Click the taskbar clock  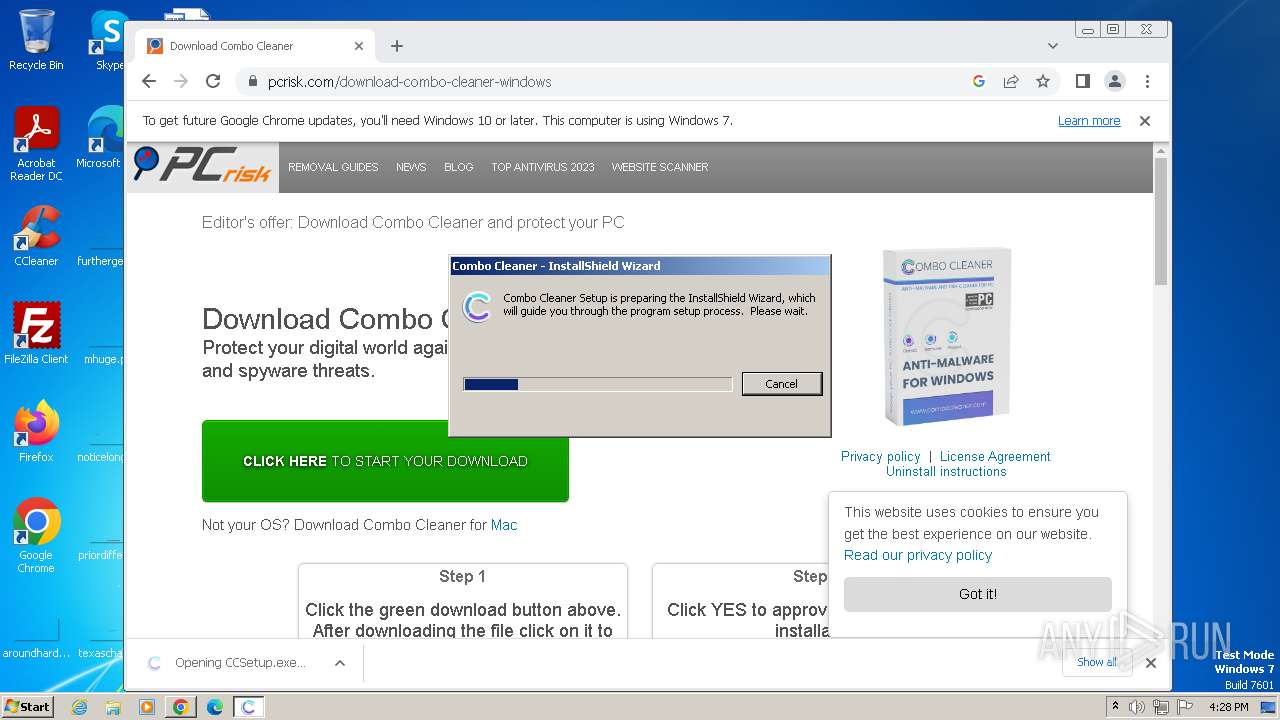1228,707
